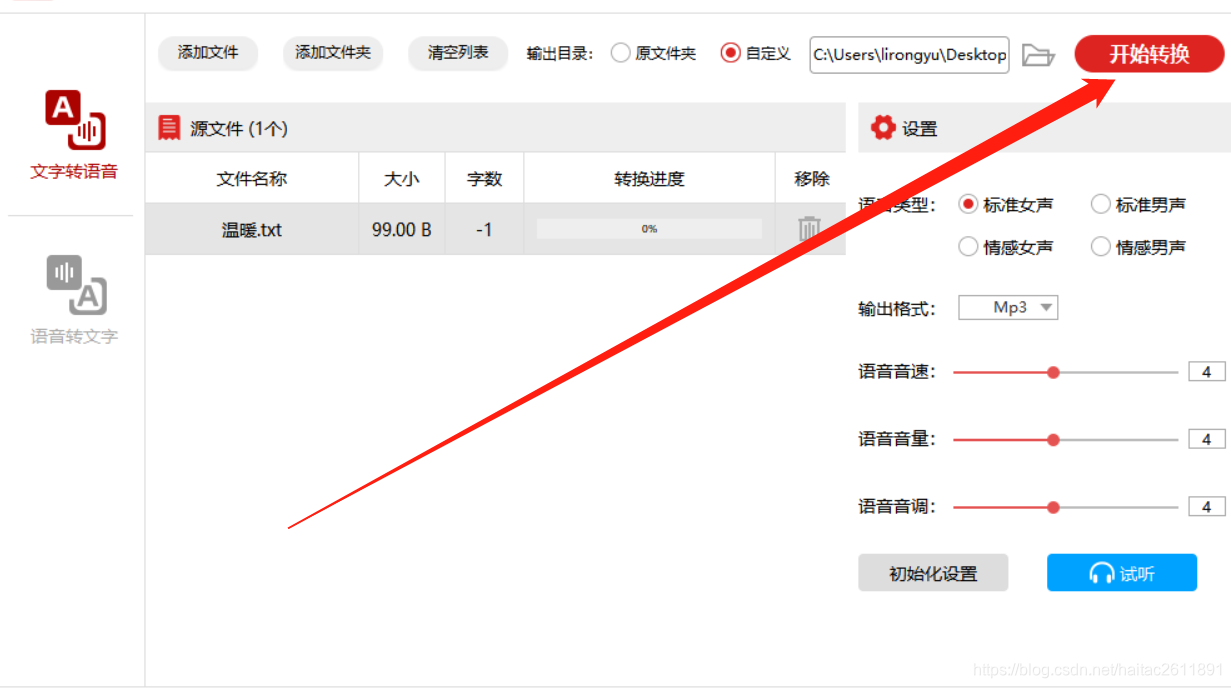Image resolution: width=1231 pixels, height=688 pixels.
Task: Click 添加文件夹 button
Action: pyautogui.click(x=333, y=53)
